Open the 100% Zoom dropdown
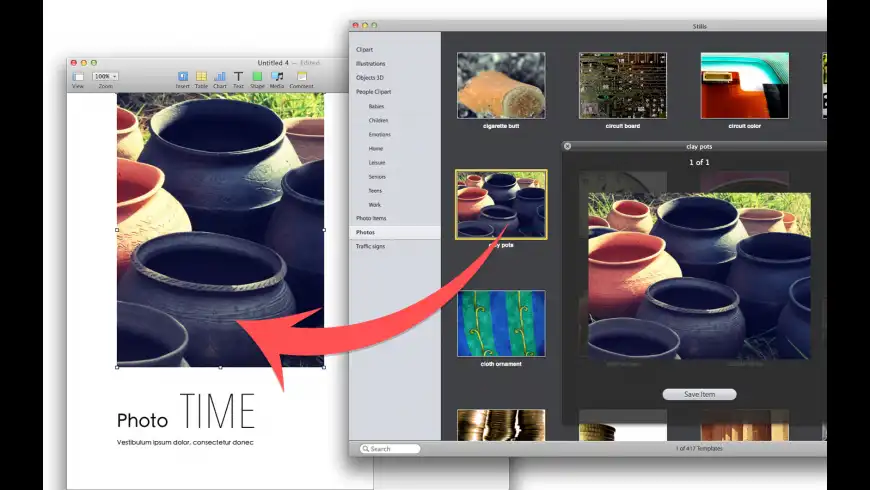Screen dimensions: 870x490 [x=105, y=77]
